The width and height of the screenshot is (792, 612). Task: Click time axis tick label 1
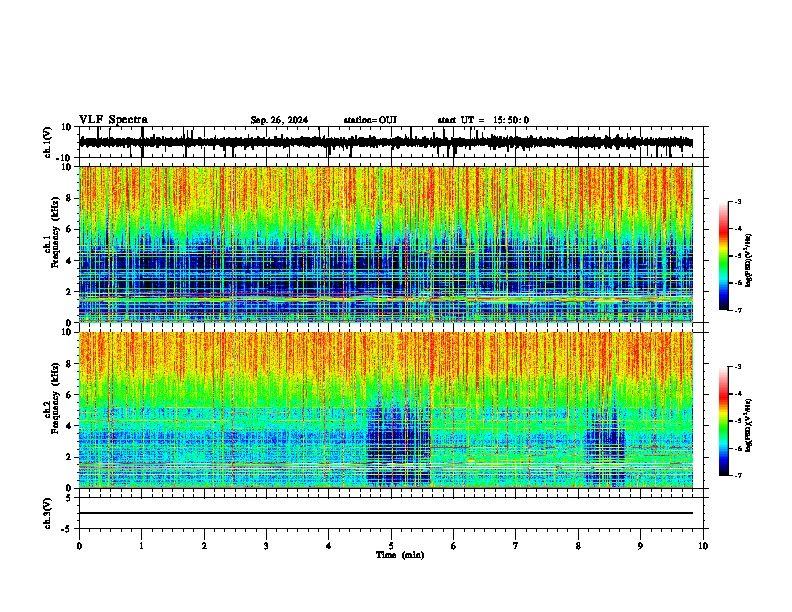coord(141,546)
